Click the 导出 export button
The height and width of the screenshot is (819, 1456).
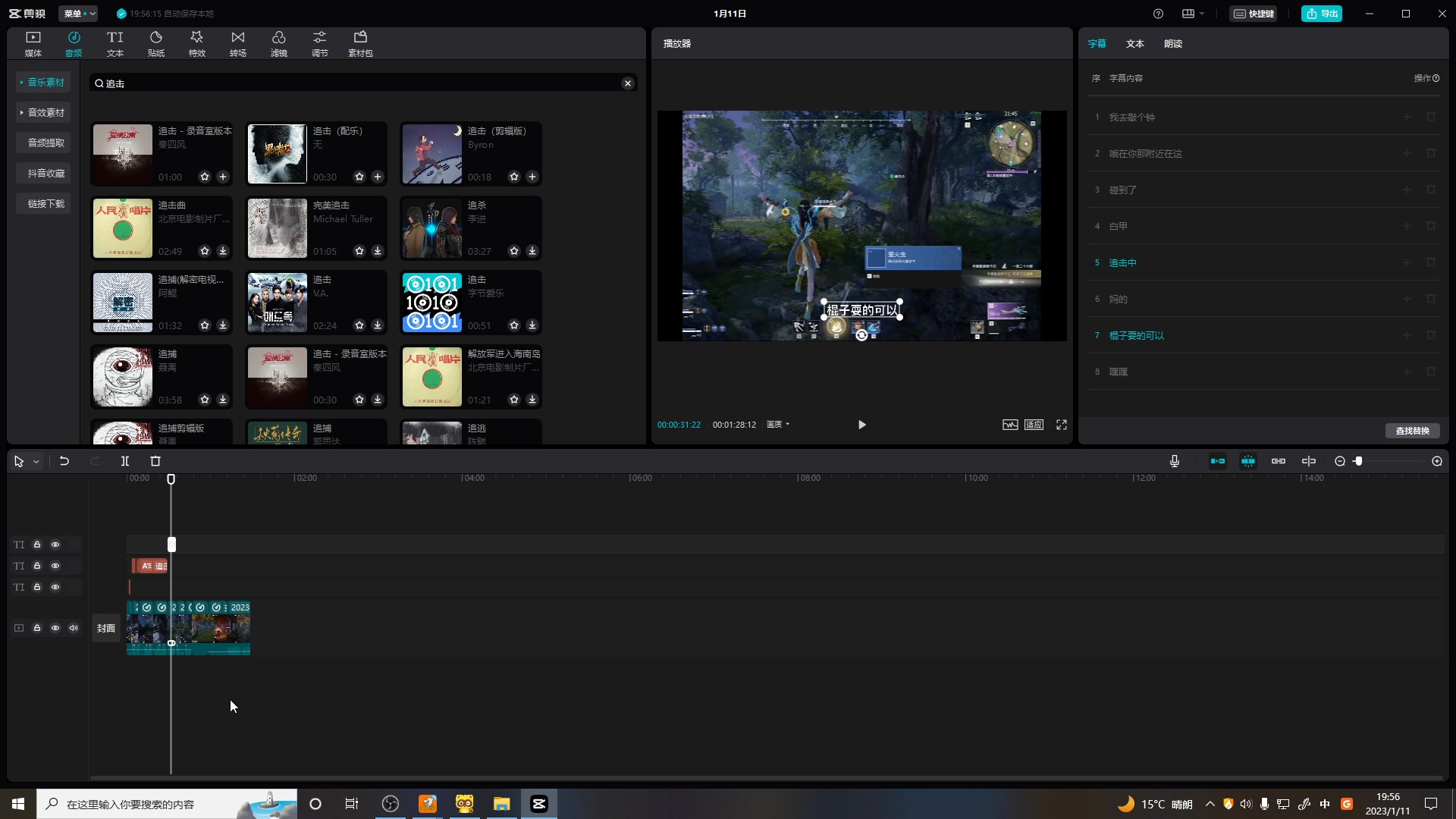1322,14
